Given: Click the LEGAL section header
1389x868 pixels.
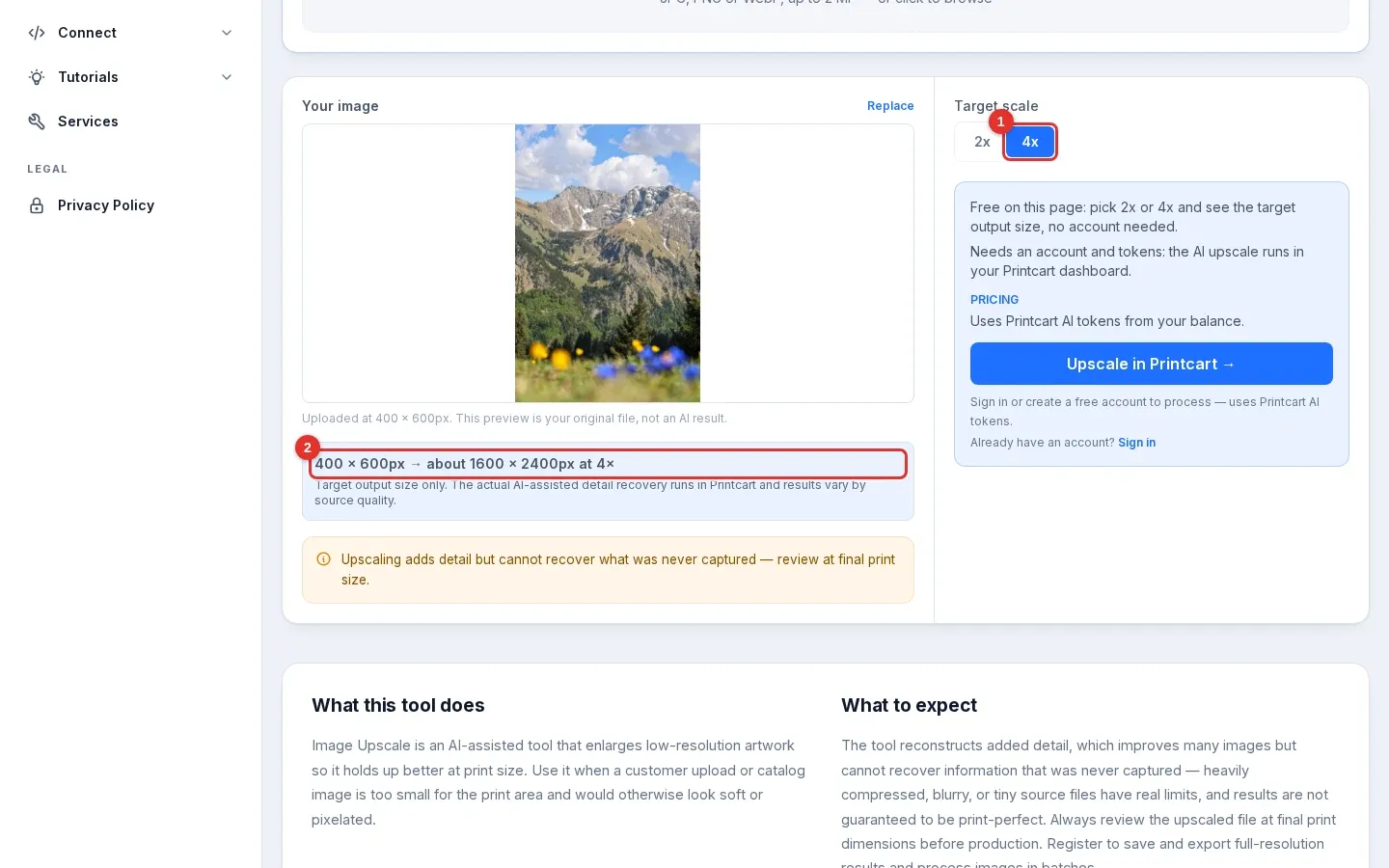Looking at the screenshot, I should point(47,169).
